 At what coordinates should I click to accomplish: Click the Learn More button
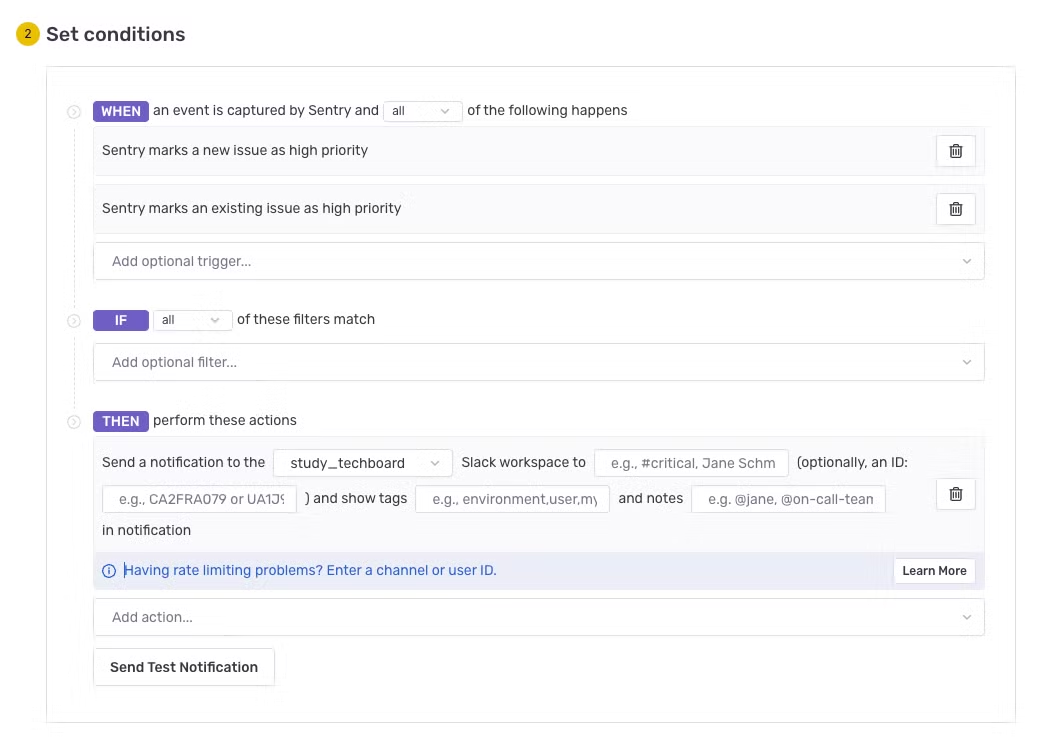(933, 571)
